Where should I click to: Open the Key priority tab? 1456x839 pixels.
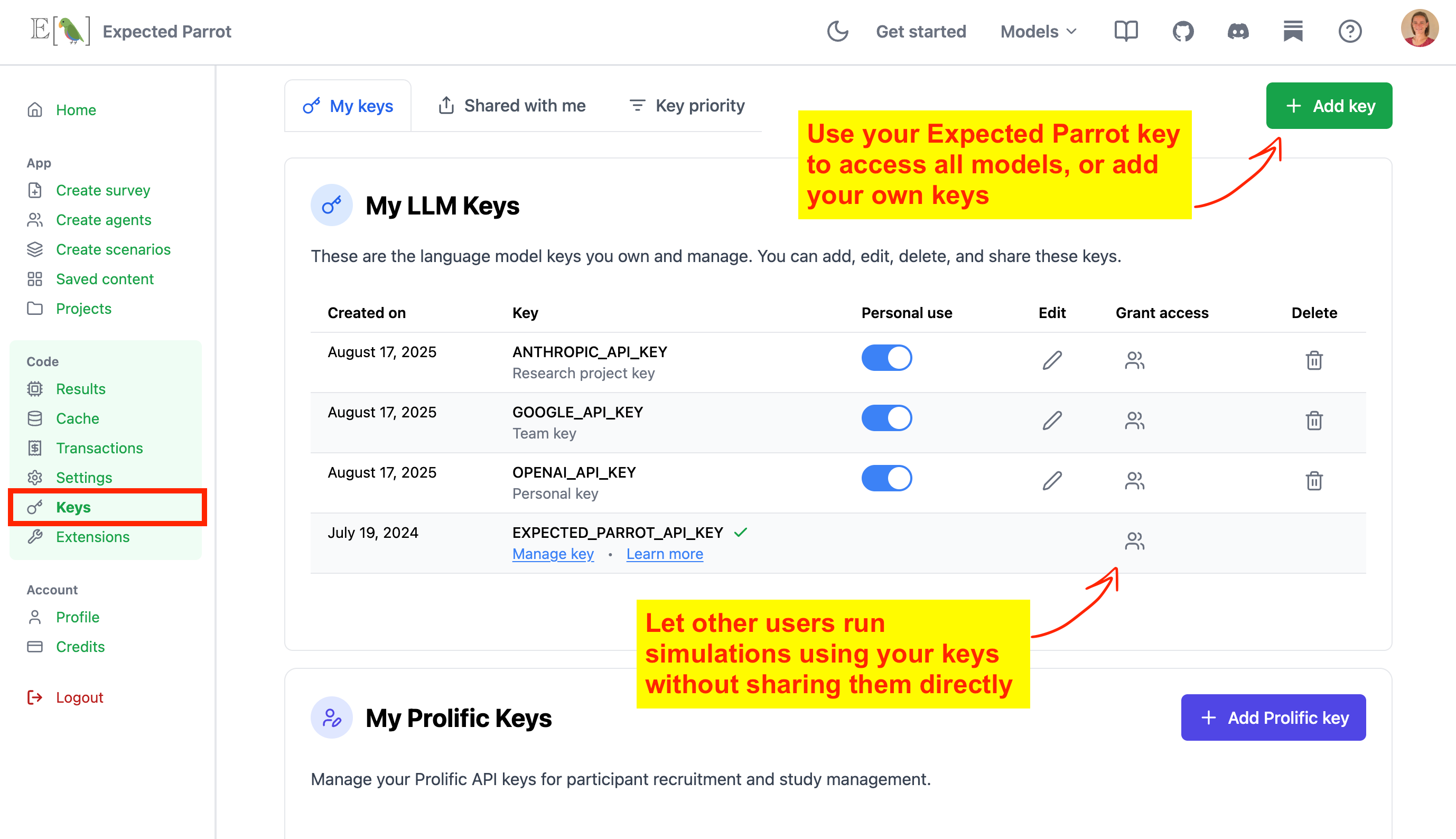click(687, 106)
